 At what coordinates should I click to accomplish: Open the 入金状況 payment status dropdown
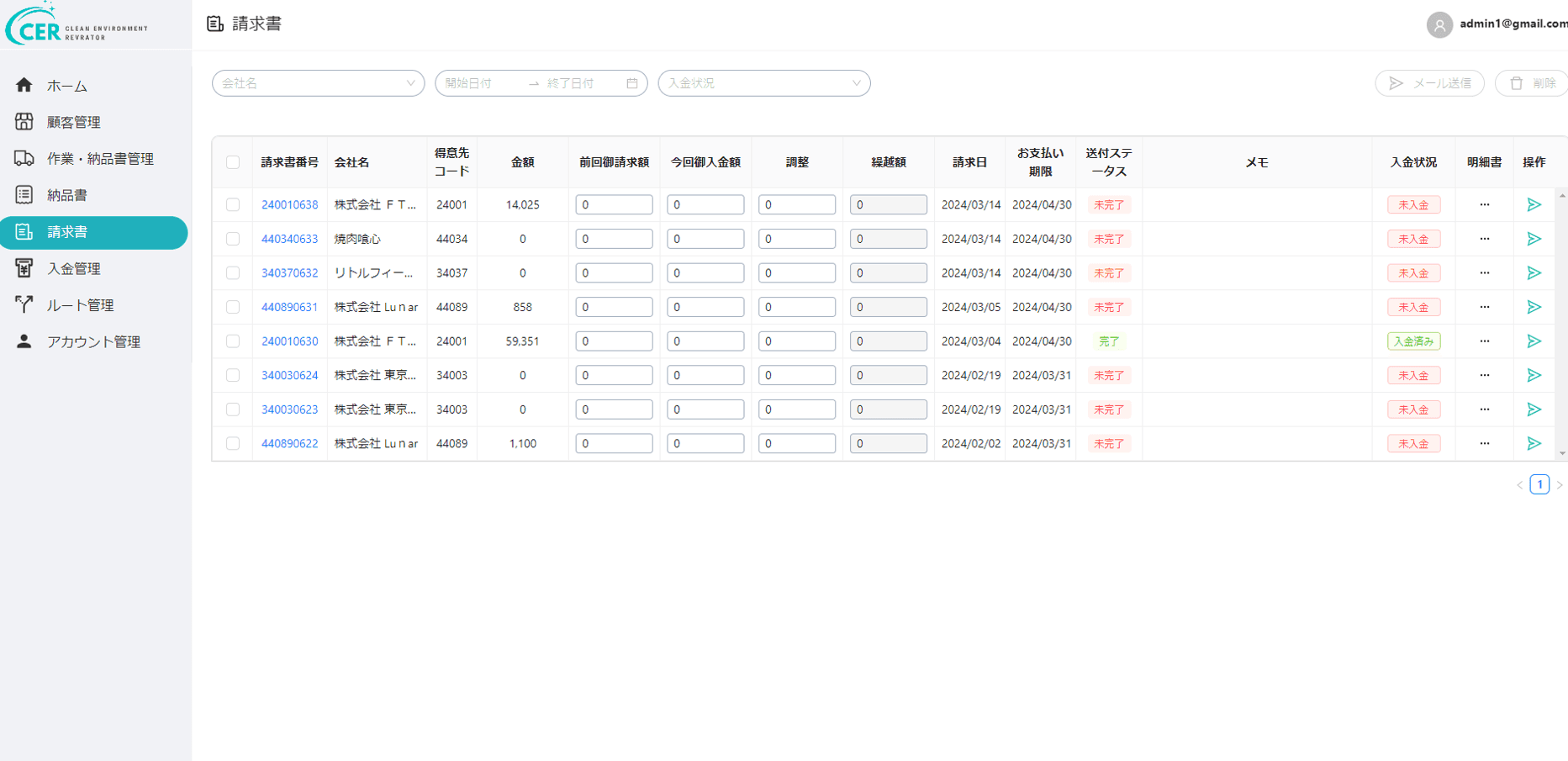[x=763, y=83]
